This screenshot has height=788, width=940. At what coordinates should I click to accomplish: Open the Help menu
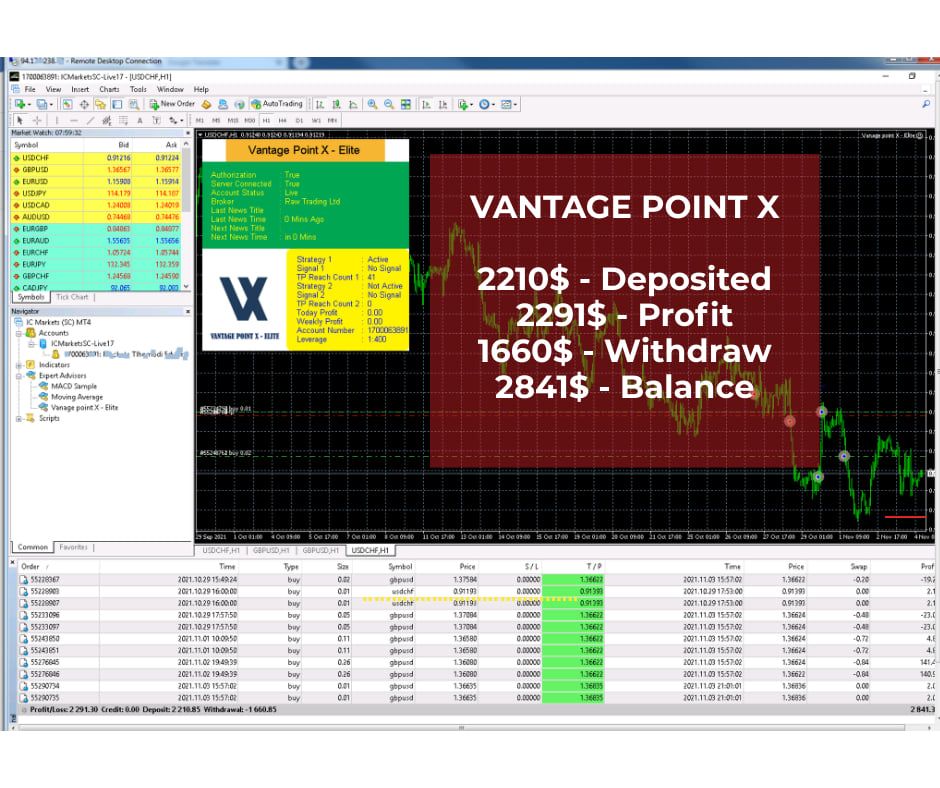coord(201,89)
